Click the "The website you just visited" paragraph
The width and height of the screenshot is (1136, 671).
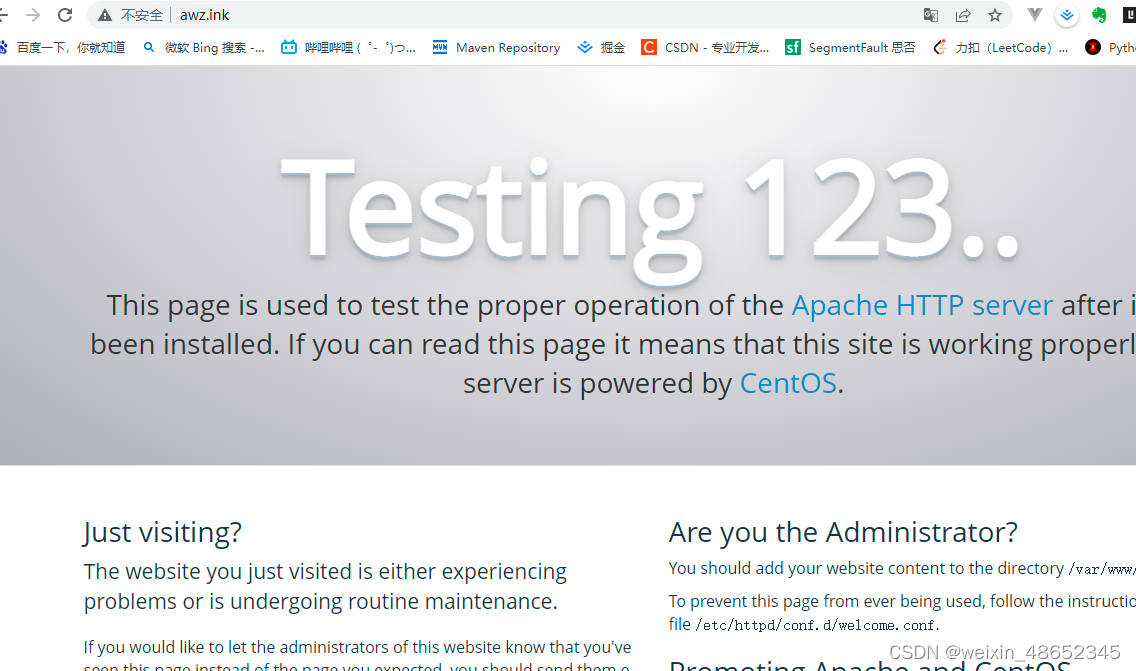click(325, 586)
